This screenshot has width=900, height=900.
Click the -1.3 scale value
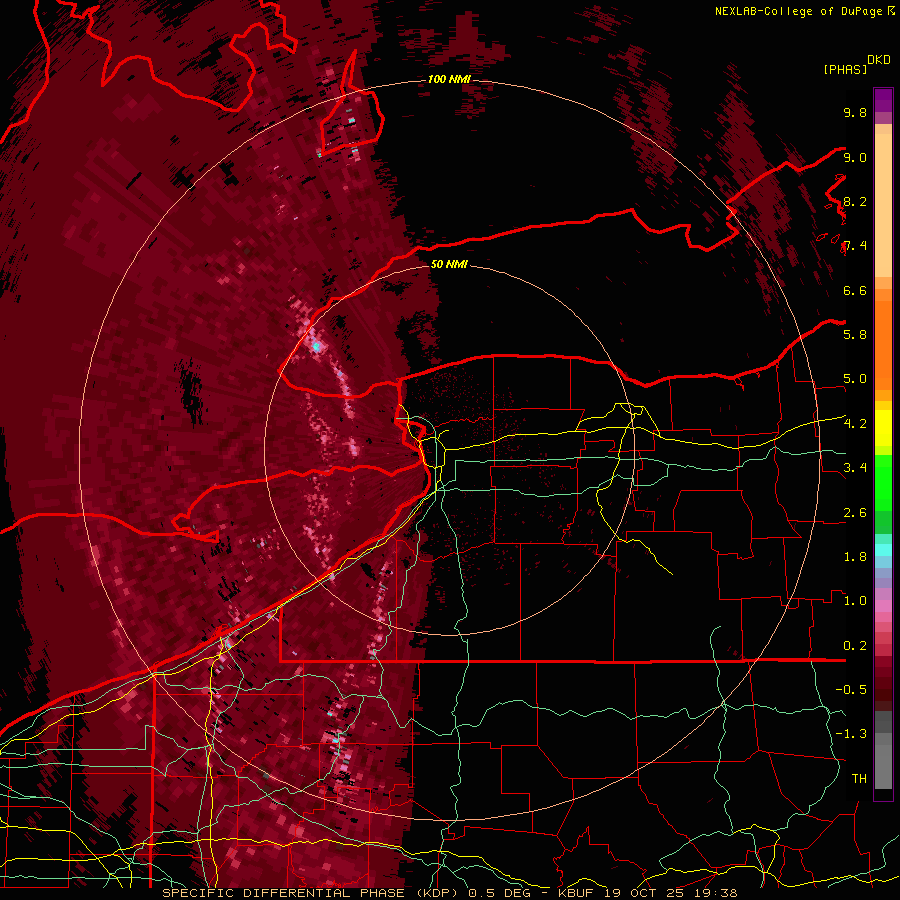click(x=851, y=734)
